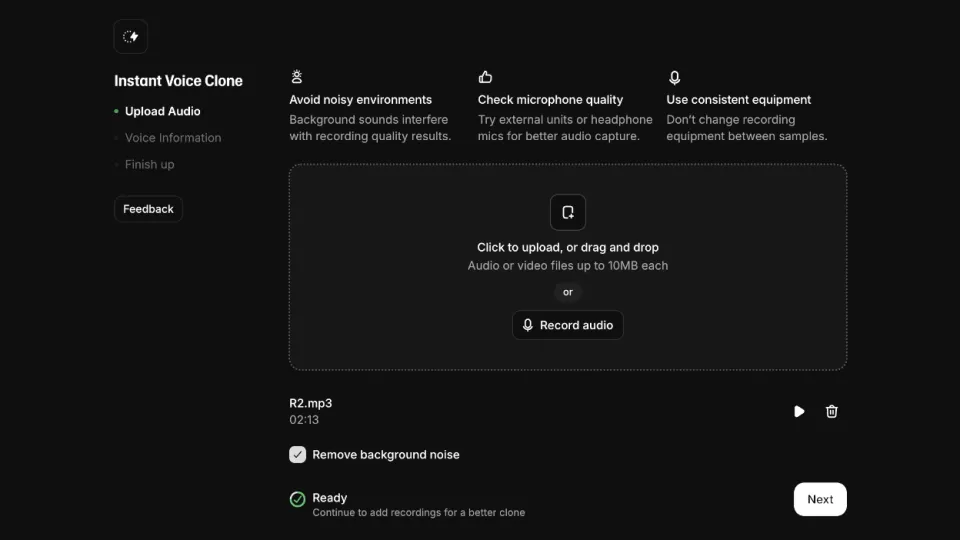Image resolution: width=960 pixels, height=540 pixels.
Task: Click the Instant Voice Clone heading
Action: pos(178,81)
